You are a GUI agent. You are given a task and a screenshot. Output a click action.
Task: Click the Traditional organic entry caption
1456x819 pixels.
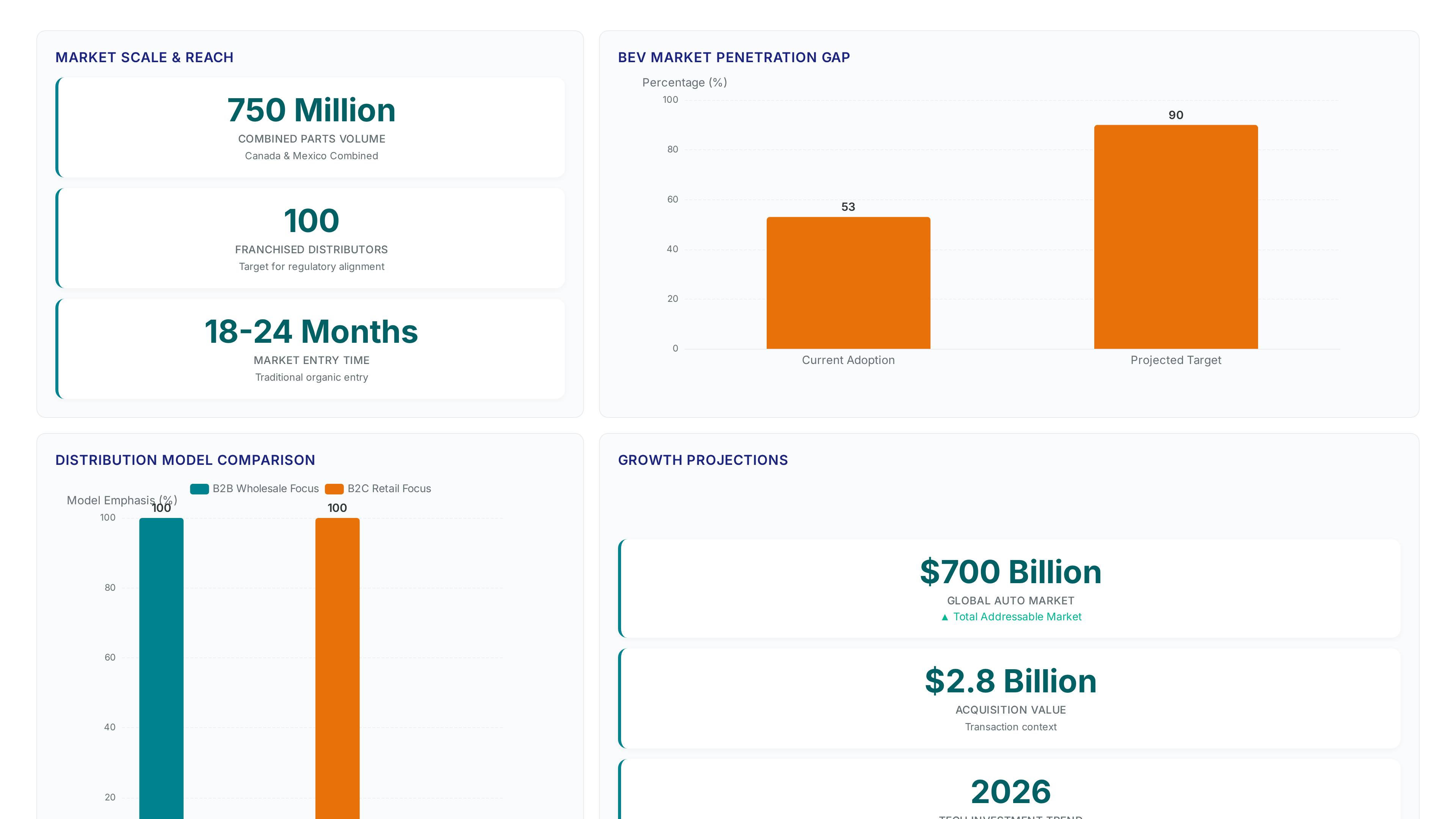tap(311, 378)
